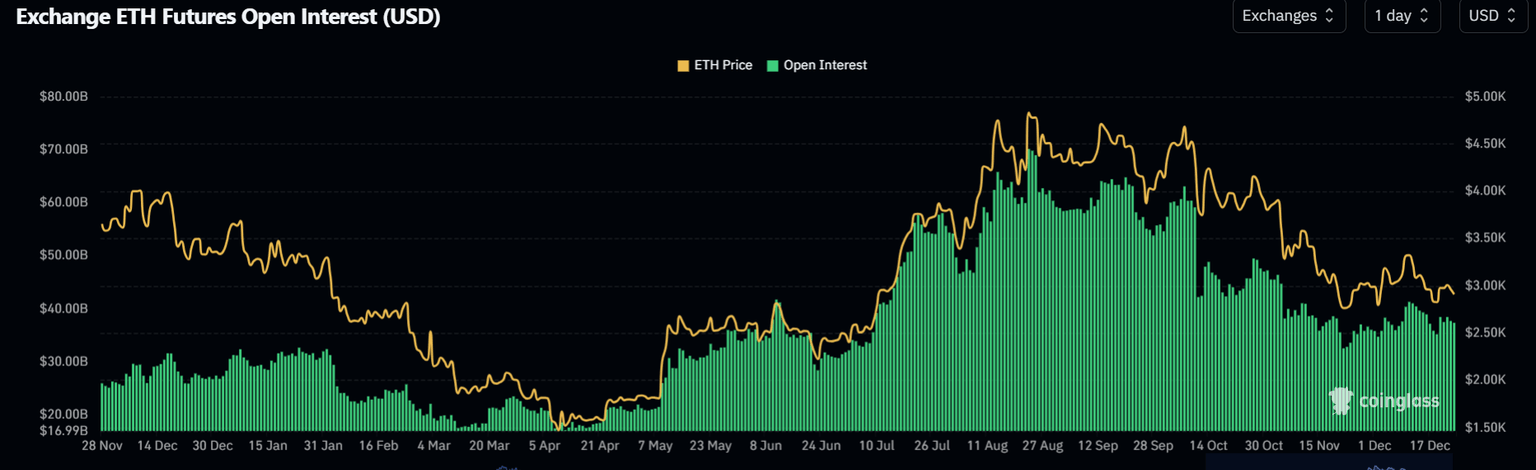Click the $5.00K right axis label
This screenshot has height=470, width=1536.
pyautogui.click(x=1485, y=97)
